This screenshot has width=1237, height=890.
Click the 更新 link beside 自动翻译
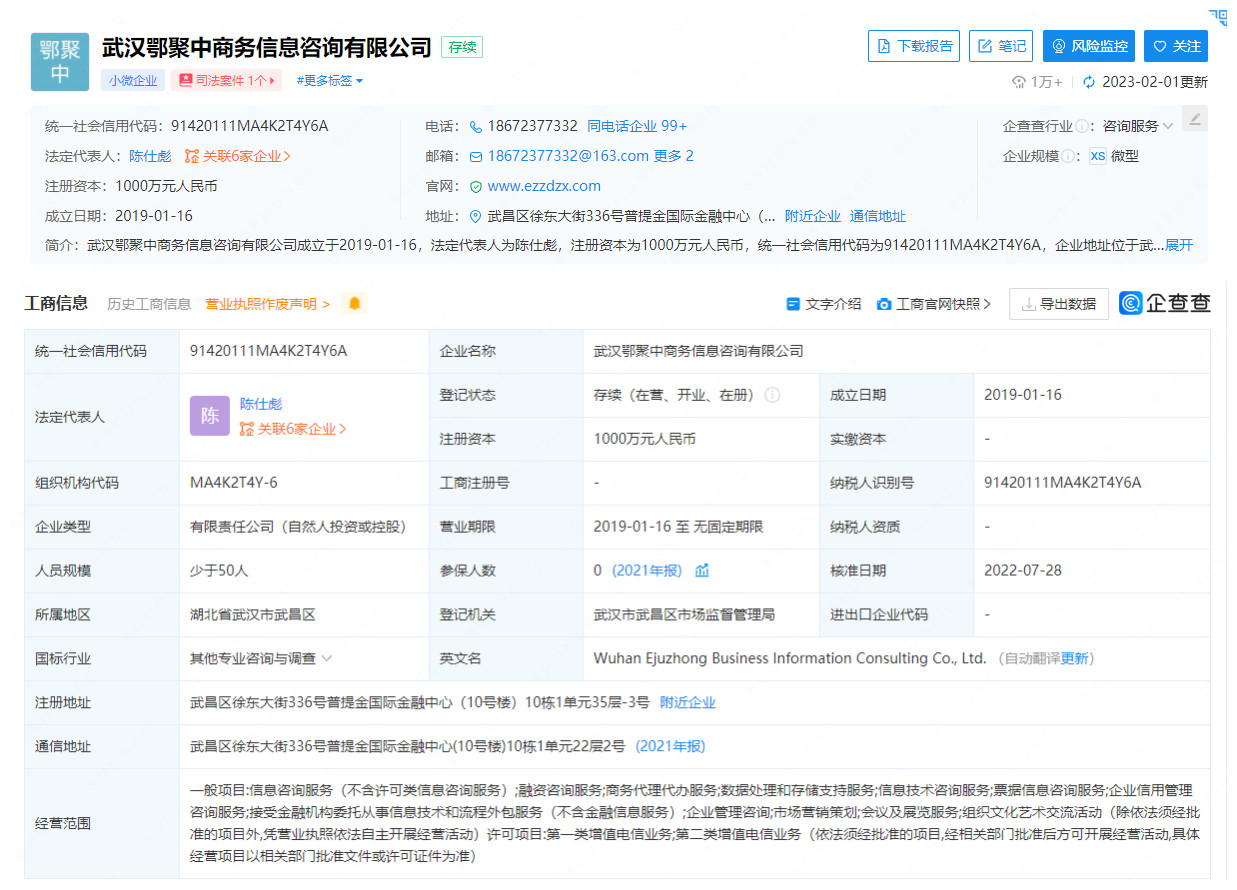click(x=1075, y=658)
